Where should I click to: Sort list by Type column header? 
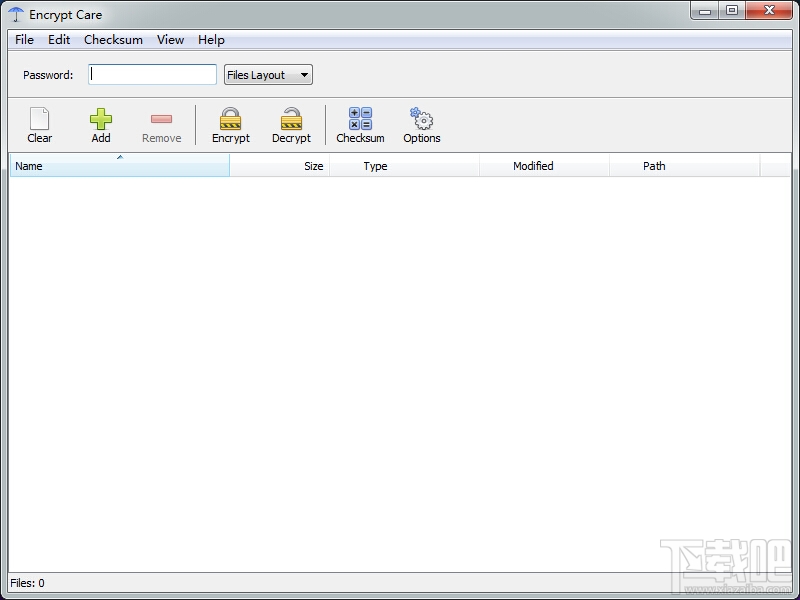[x=405, y=166]
